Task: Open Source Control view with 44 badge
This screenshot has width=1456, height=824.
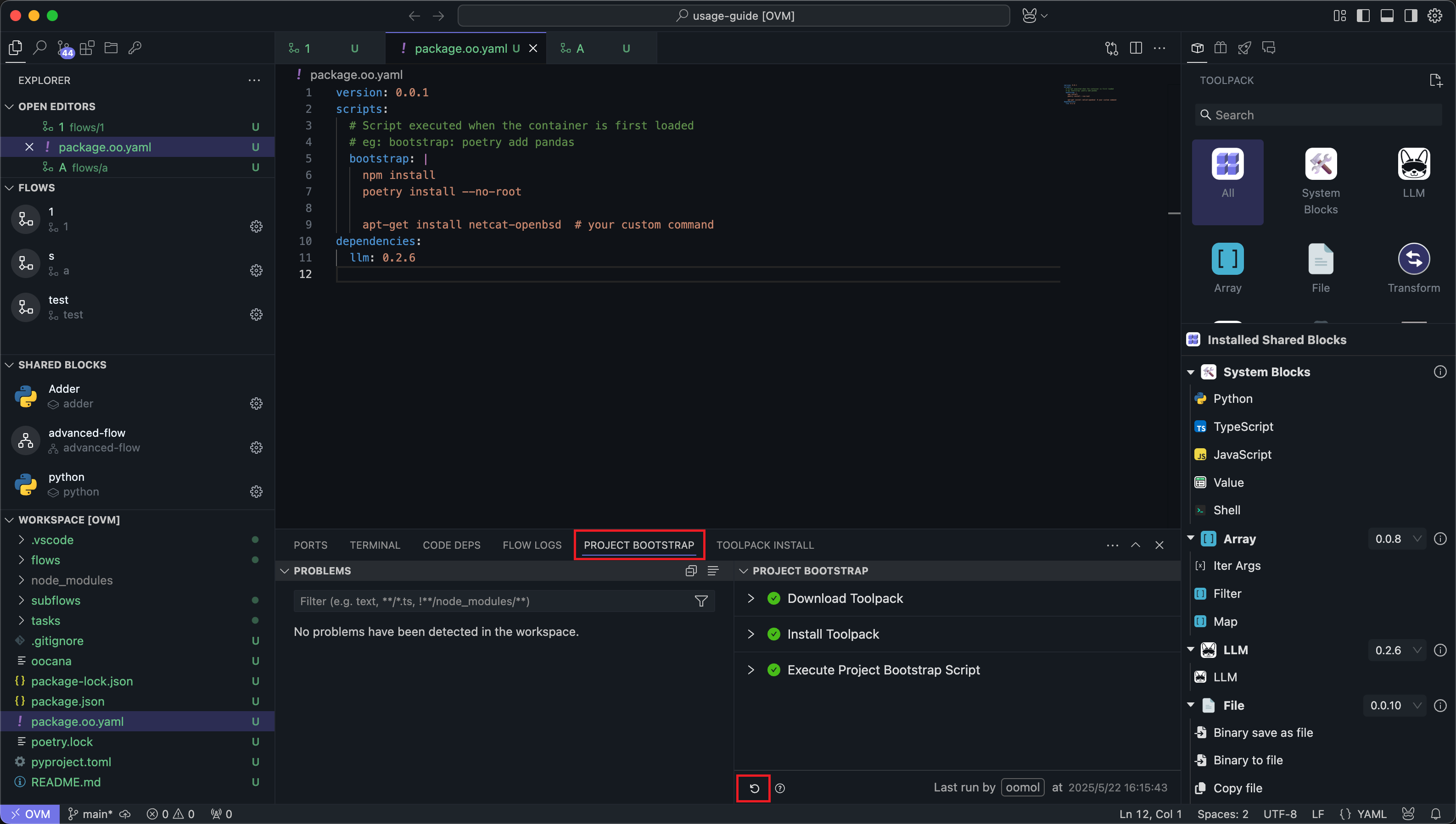Action: tap(65, 49)
